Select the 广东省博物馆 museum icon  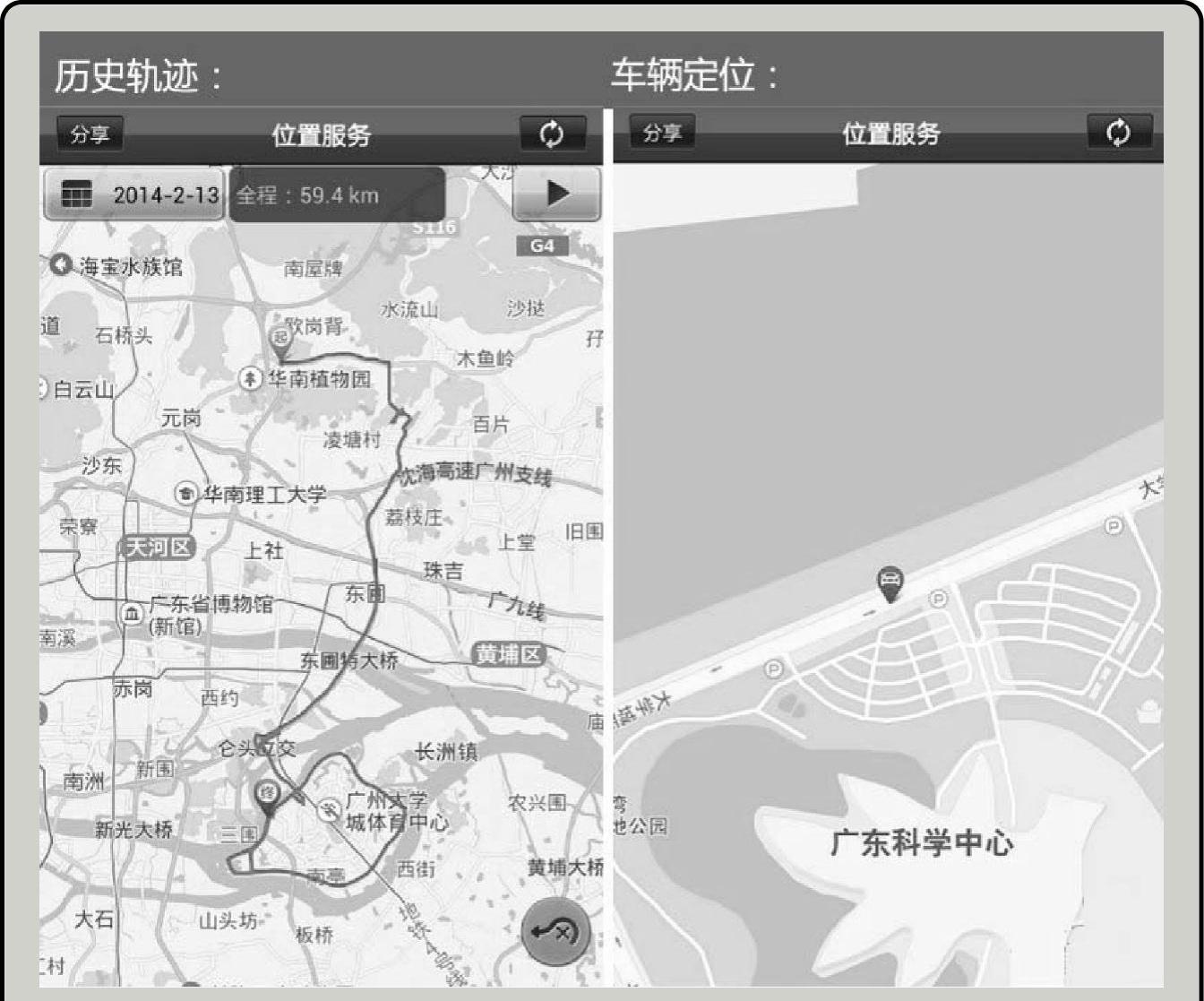tap(133, 614)
